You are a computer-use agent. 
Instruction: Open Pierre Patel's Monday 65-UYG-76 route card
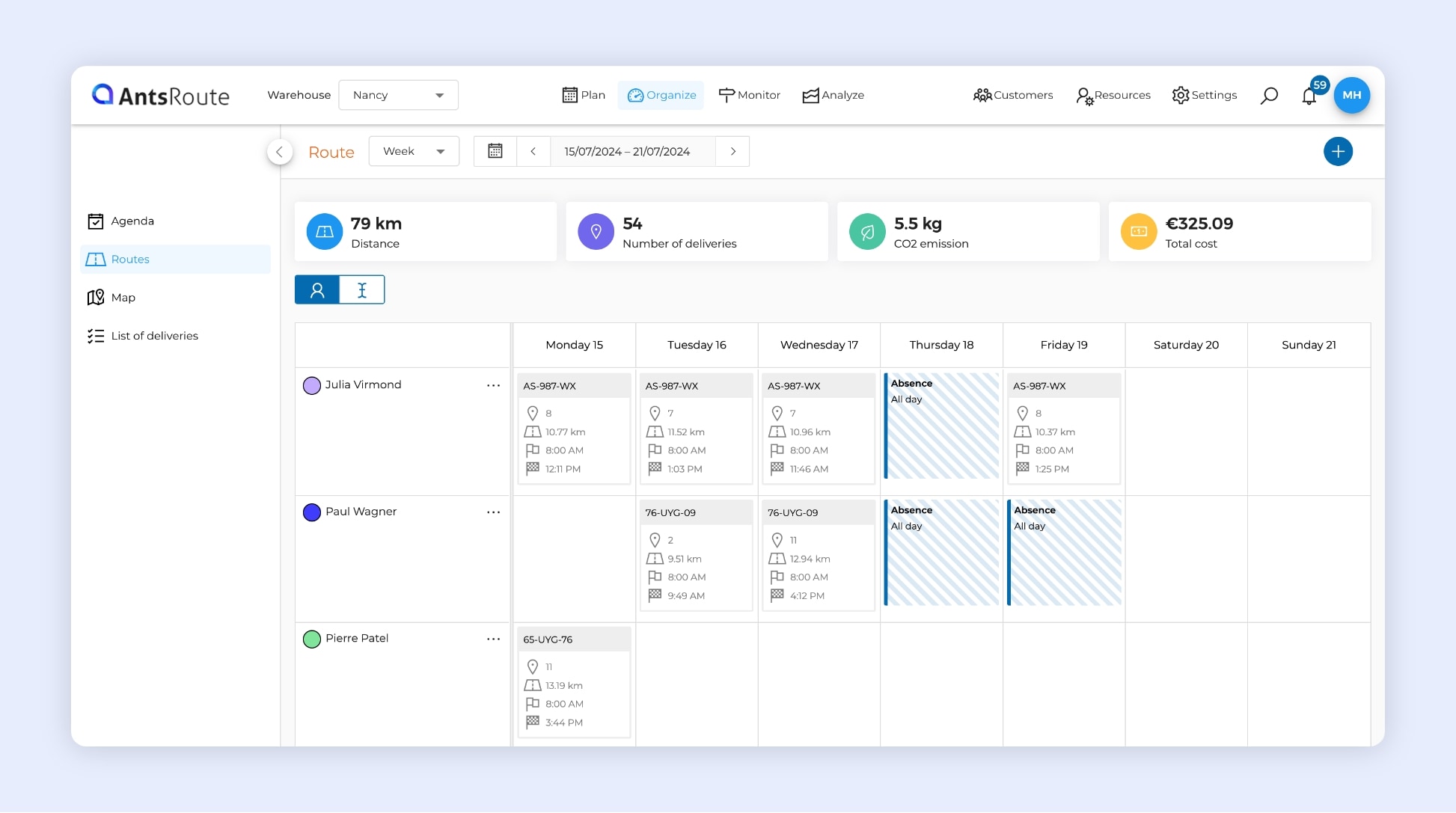coord(574,681)
